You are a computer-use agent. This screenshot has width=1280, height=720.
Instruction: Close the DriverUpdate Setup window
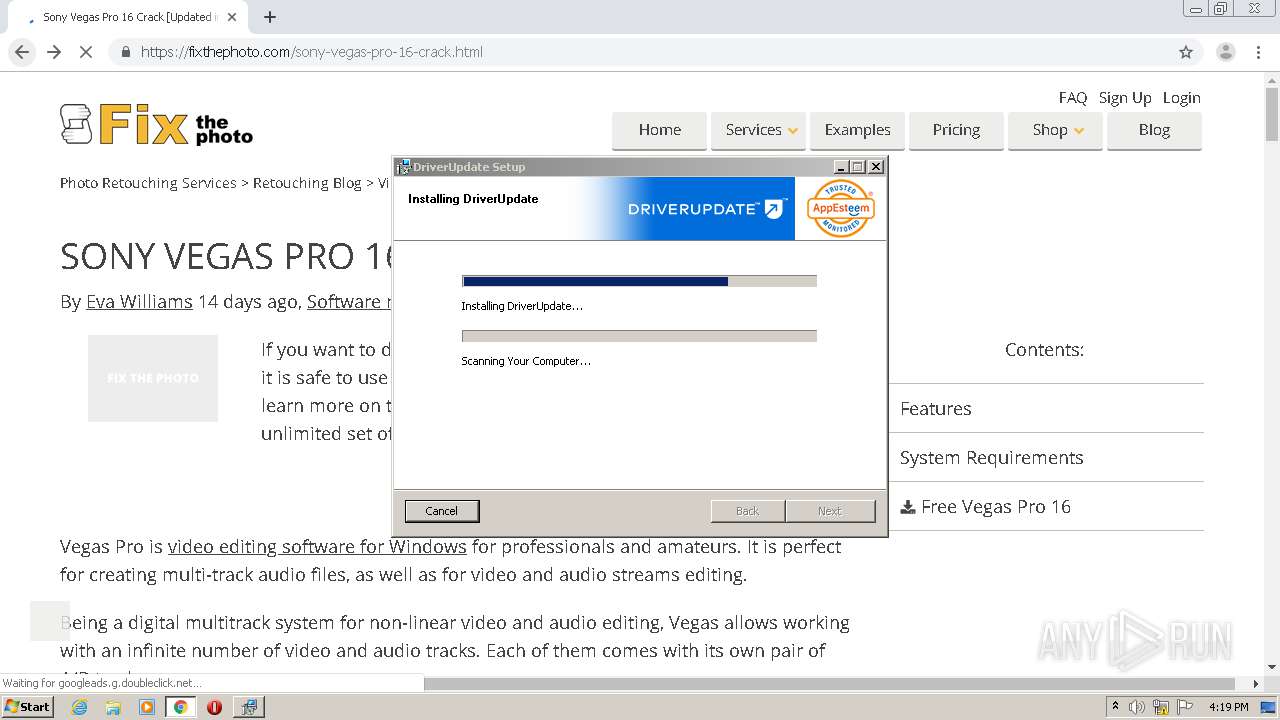pyautogui.click(x=876, y=167)
